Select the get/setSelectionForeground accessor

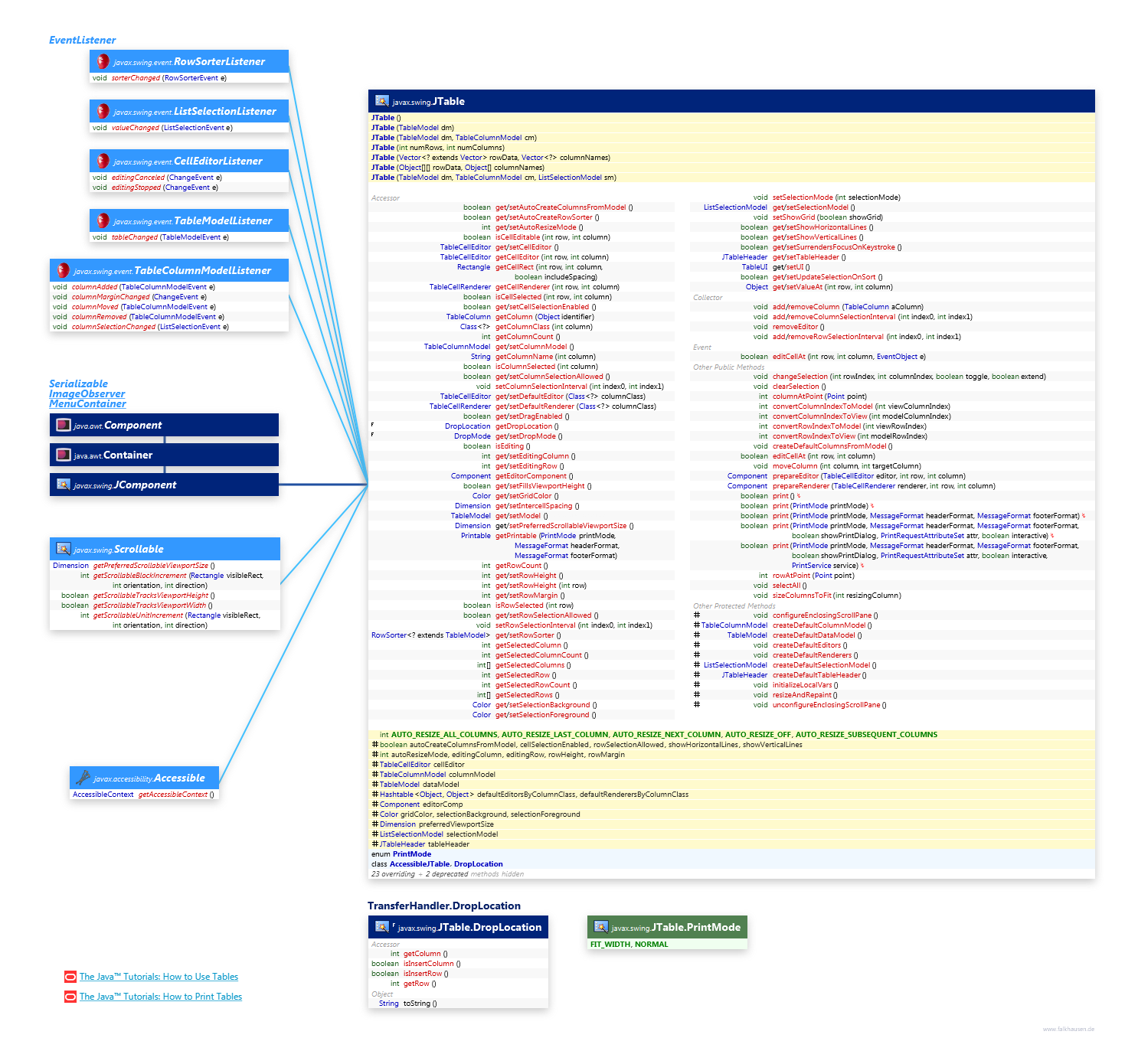[x=543, y=715]
